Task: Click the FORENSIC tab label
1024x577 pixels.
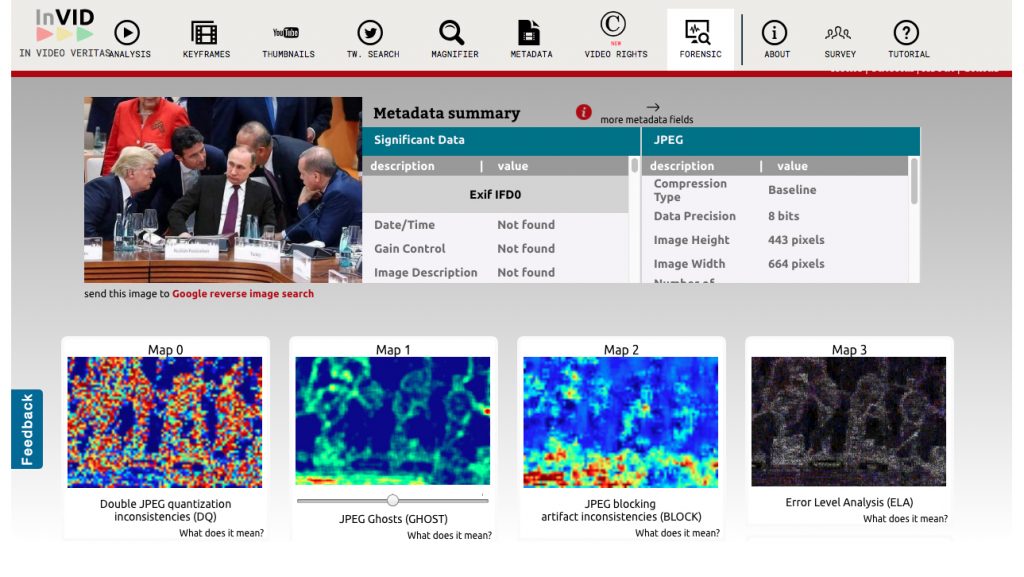Action: [x=700, y=54]
